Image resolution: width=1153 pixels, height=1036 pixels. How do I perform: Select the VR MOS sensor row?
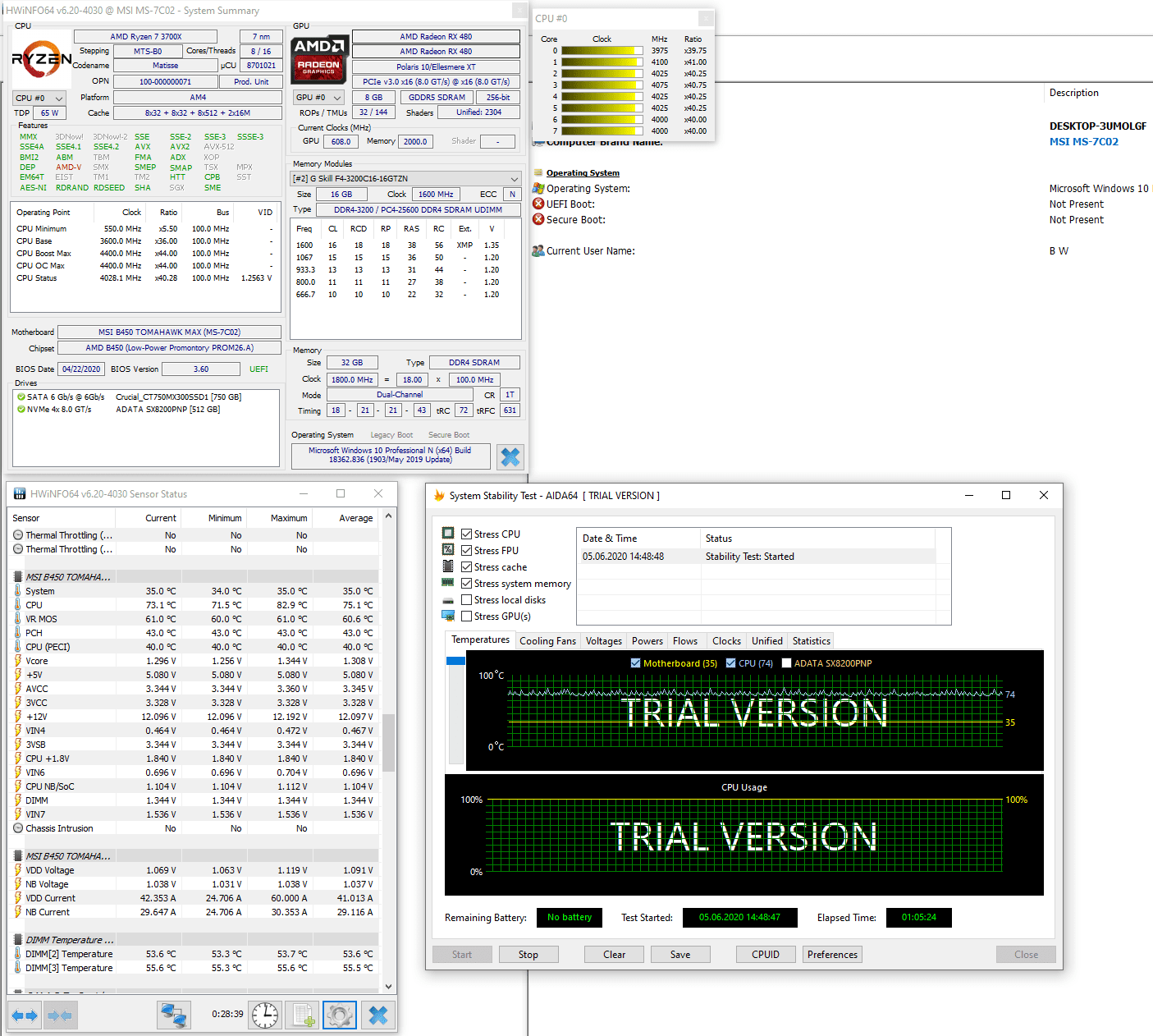coord(194,619)
